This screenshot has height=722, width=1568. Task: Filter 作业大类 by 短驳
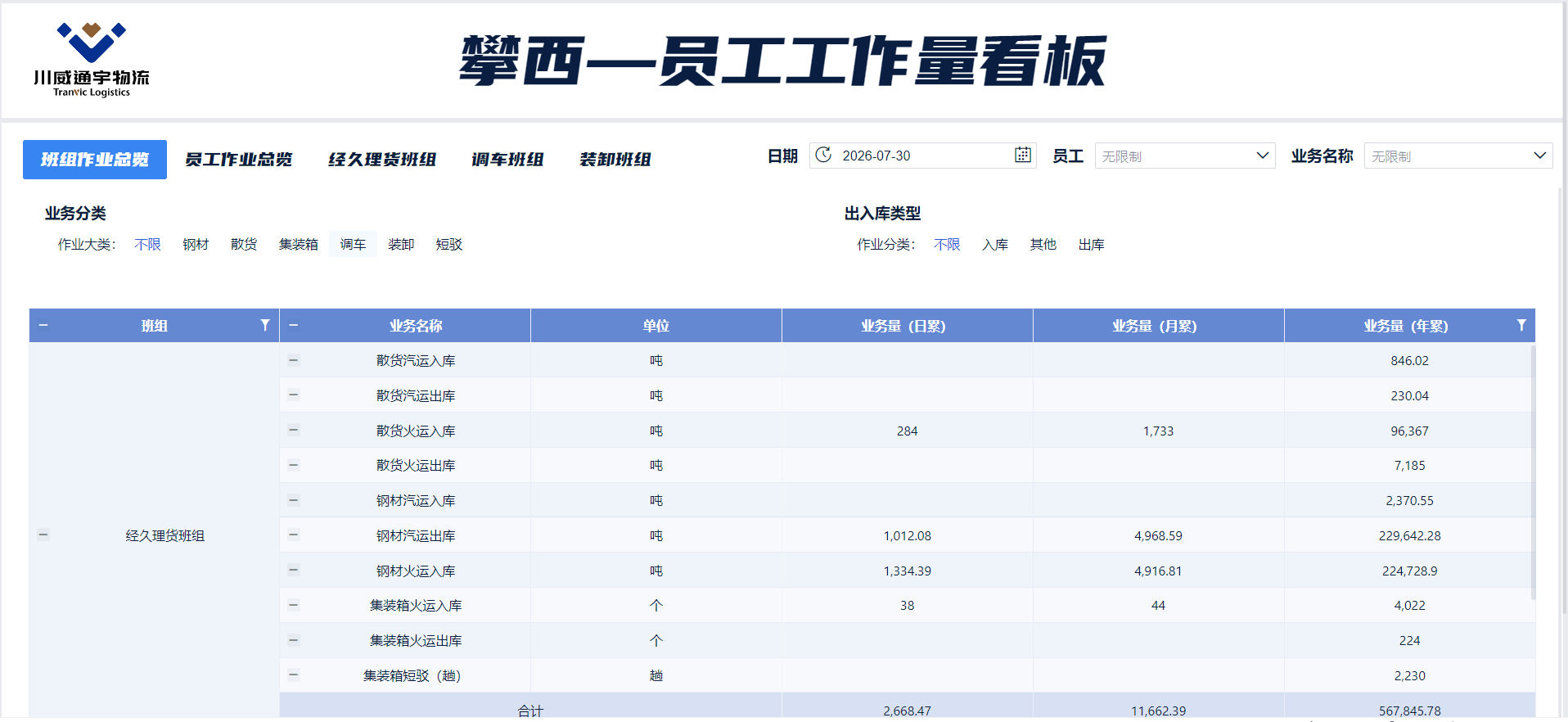pos(449,244)
